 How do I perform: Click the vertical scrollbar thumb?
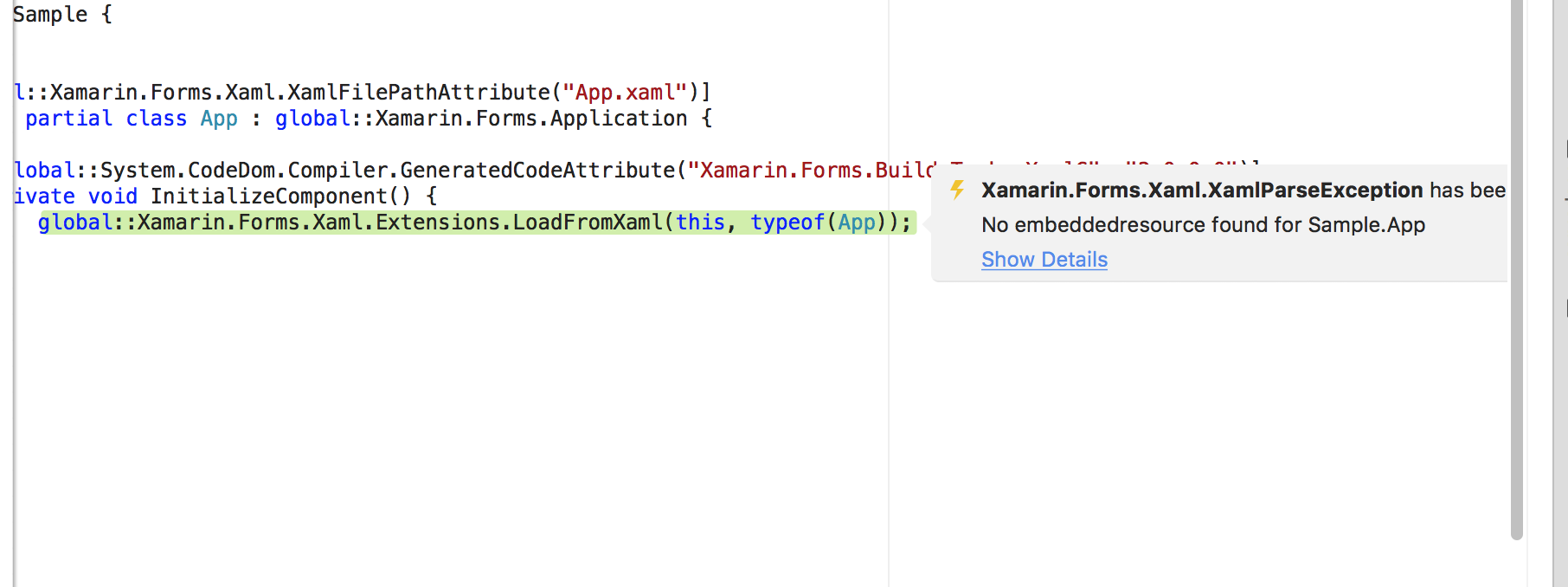click(1516, 268)
